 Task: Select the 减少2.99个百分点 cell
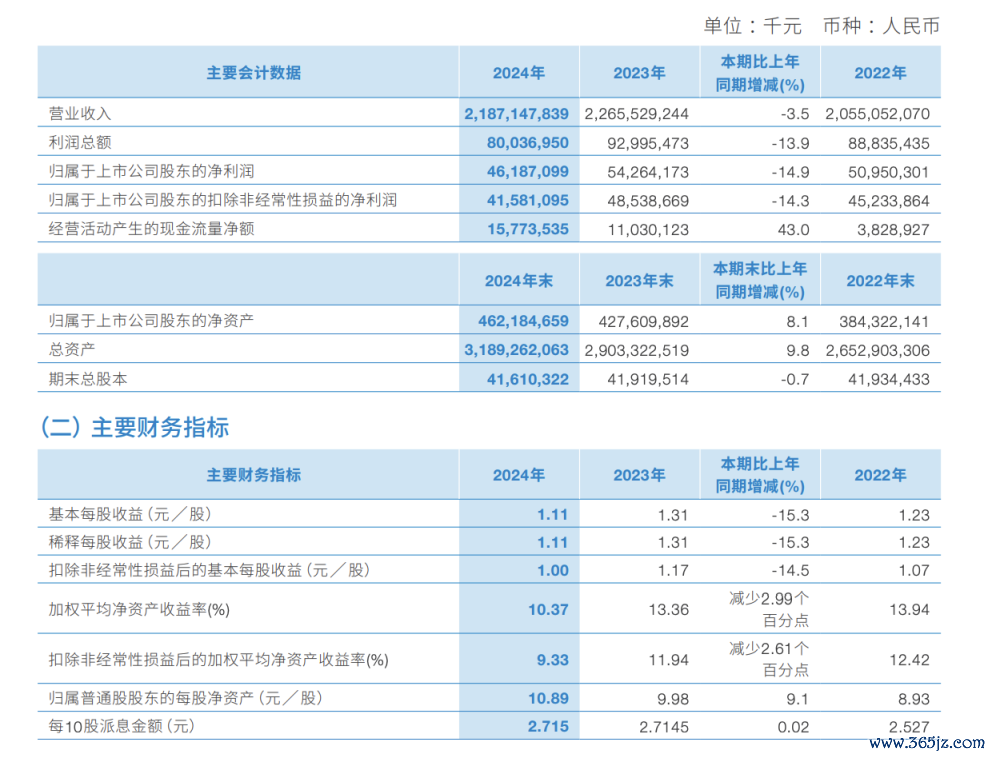769,609
